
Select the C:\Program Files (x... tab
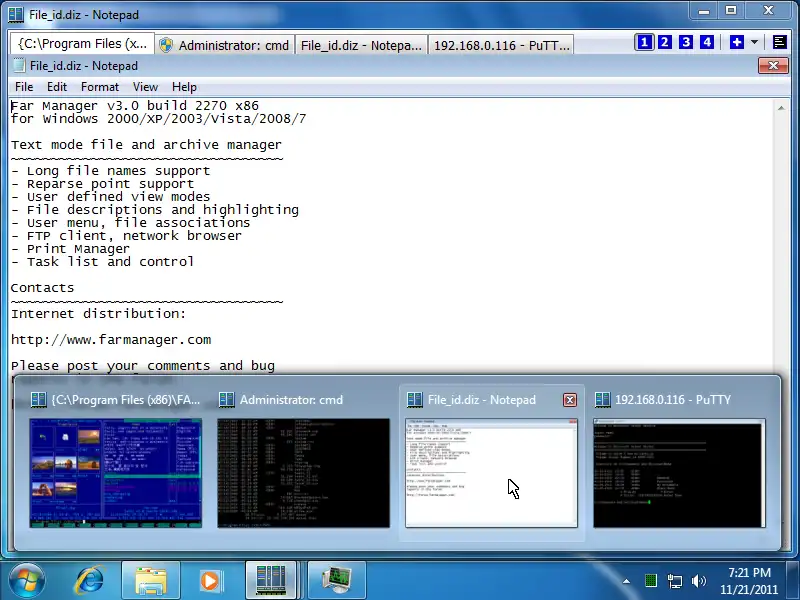pos(82,44)
